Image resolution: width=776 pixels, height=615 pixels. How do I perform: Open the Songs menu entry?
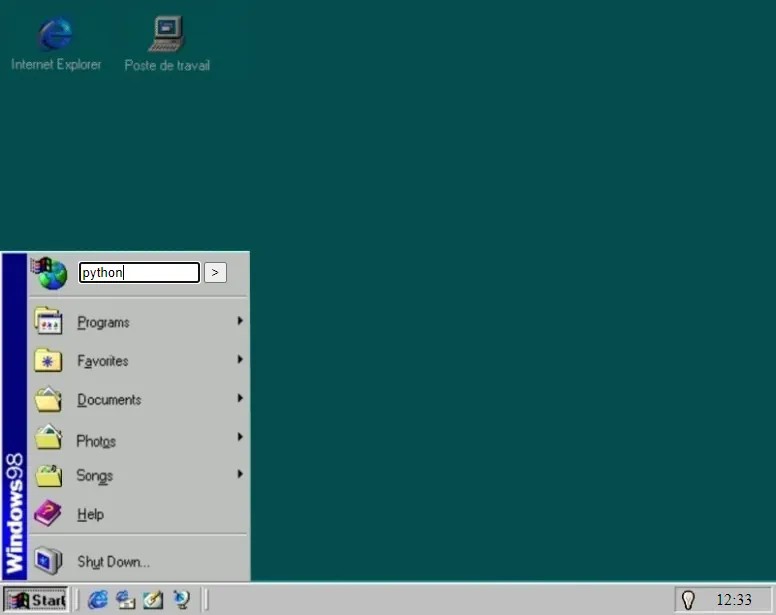click(x=139, y=475)
